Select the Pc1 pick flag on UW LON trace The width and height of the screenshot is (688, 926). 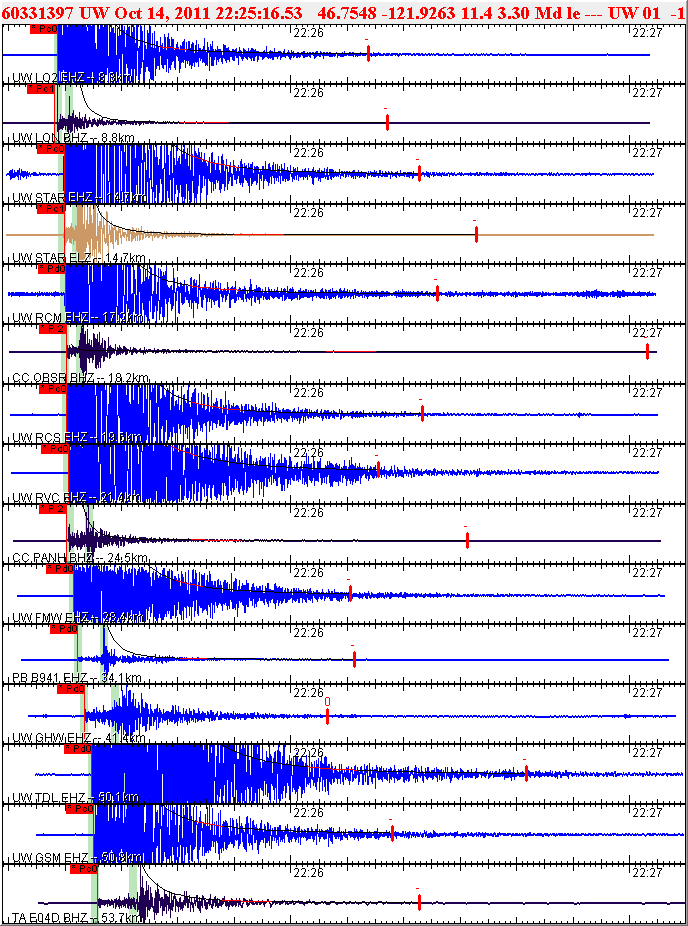point(41,89)
